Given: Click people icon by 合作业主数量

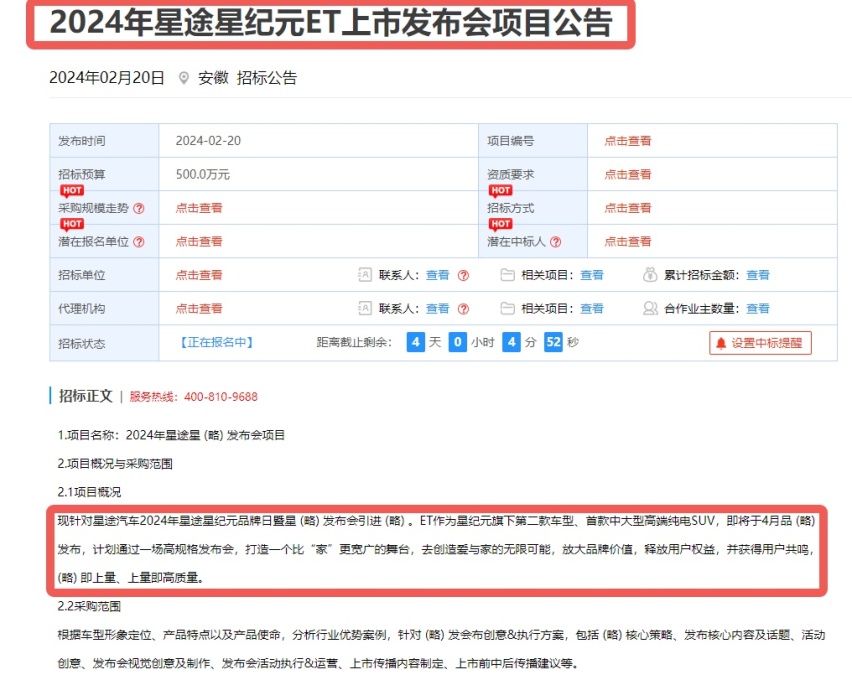Looking at the screenshot, I should point(650,308).
